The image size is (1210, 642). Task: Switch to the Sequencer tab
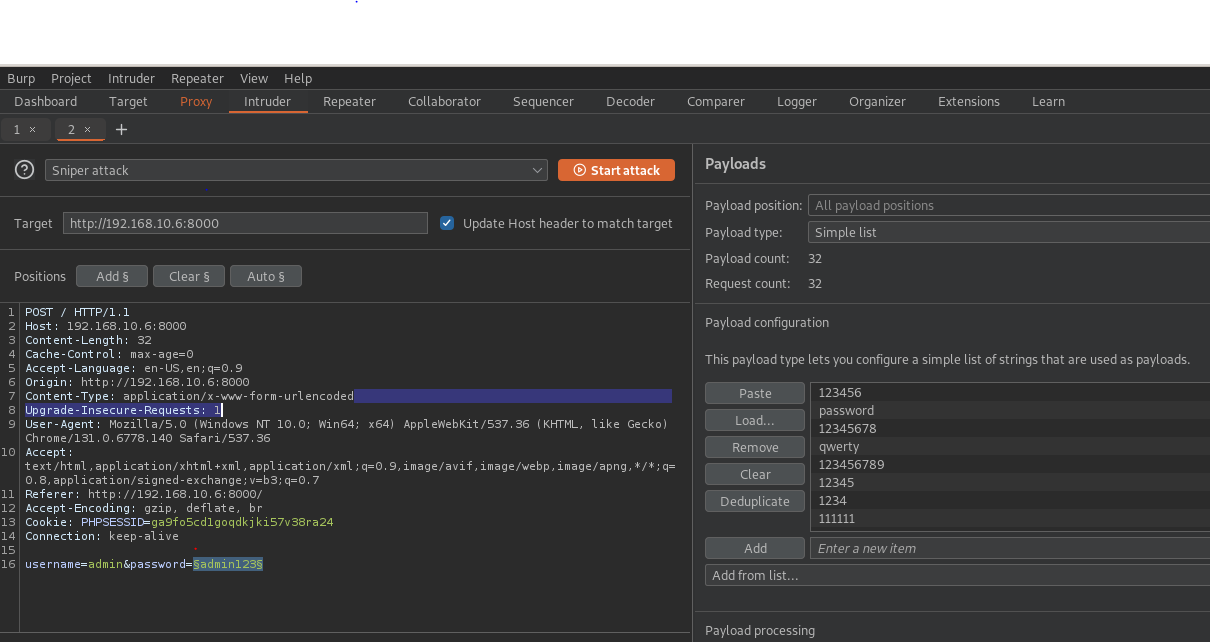point(543,101)
